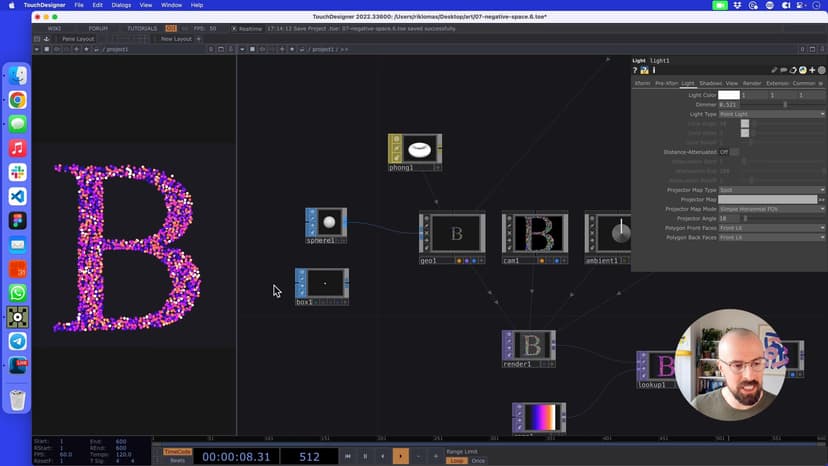This screenshot has width=828, height=466.
Task: Click the white Light Color swatch
Action: tap(728, 95)
